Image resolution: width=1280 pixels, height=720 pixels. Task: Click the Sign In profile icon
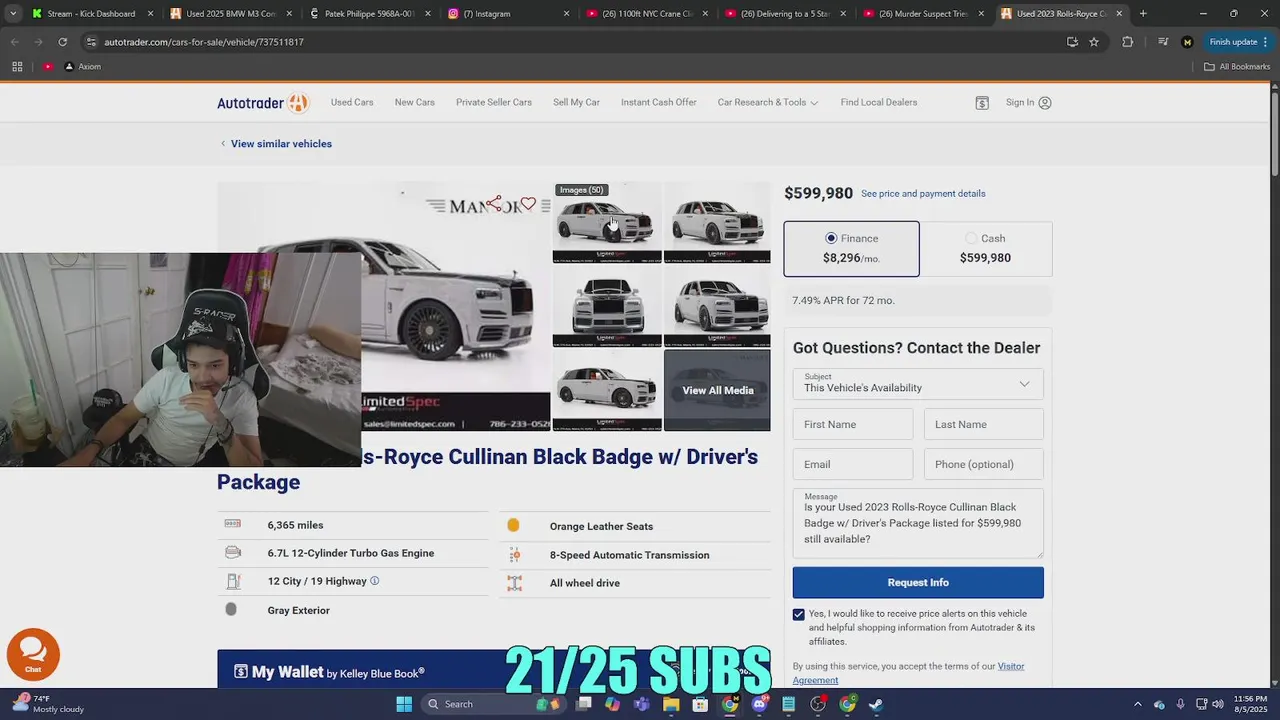click(1045, 102)
